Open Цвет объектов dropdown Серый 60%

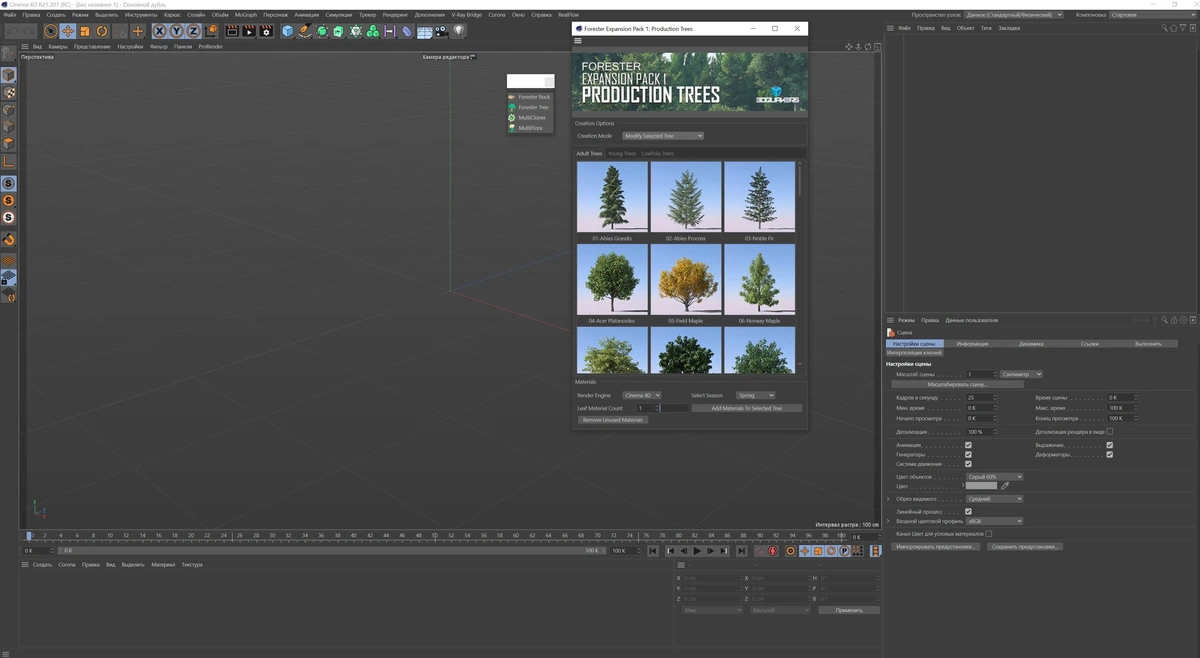pyautogui.click(x=994, y=477)
